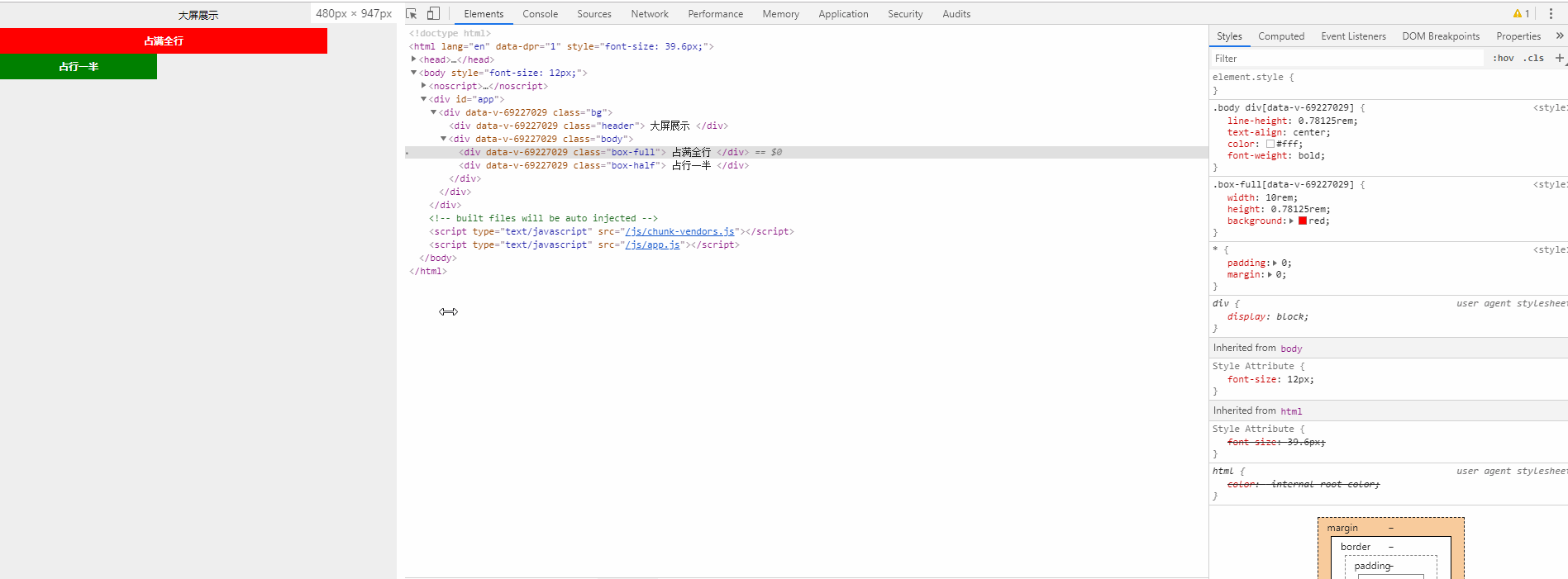This screenshot has height=579, width=1568.
Task: Edit the font-weight bold value
Action: (x=1309, y=156)
